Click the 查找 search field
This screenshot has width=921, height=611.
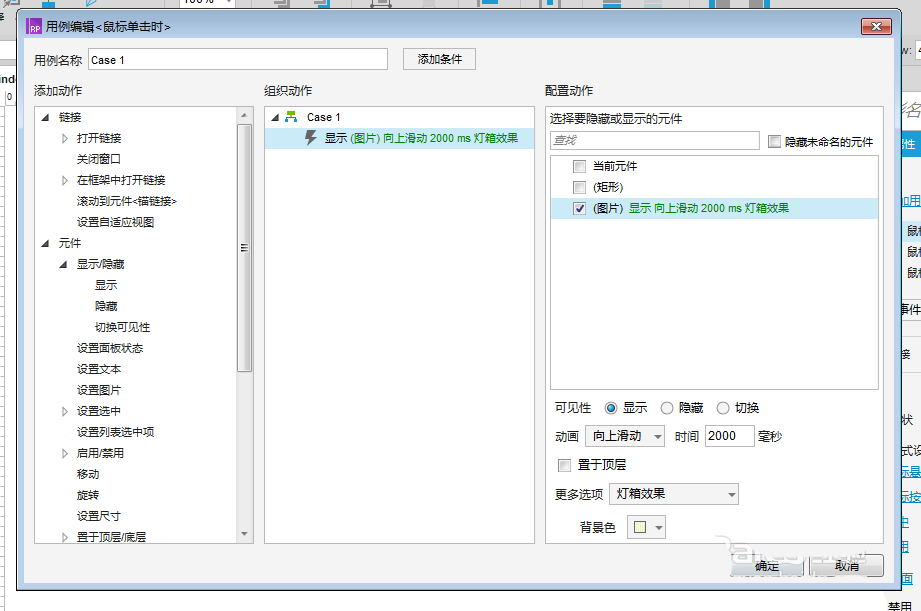pos(655,140)
